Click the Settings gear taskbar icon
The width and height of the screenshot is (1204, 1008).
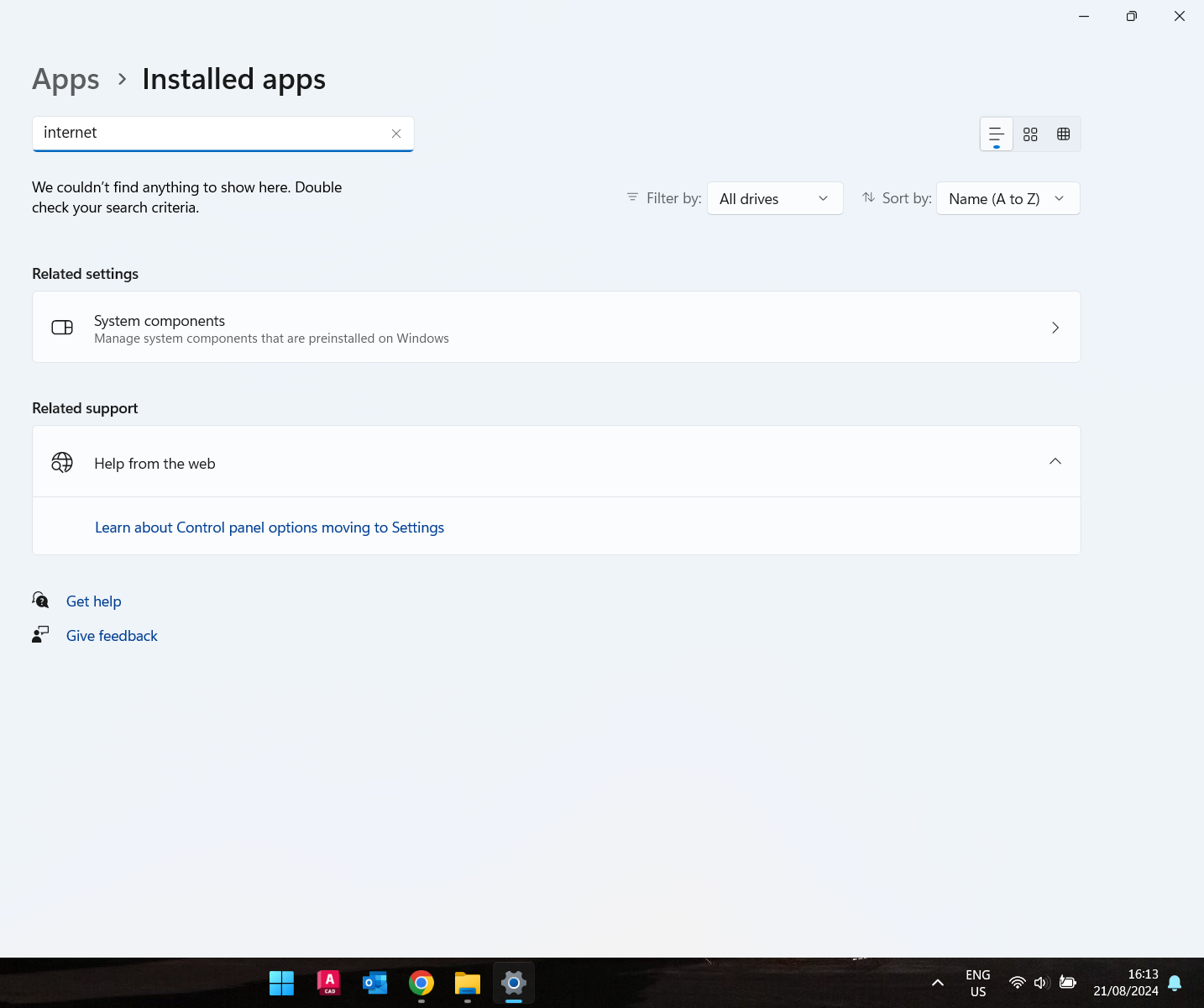point(514,983)
